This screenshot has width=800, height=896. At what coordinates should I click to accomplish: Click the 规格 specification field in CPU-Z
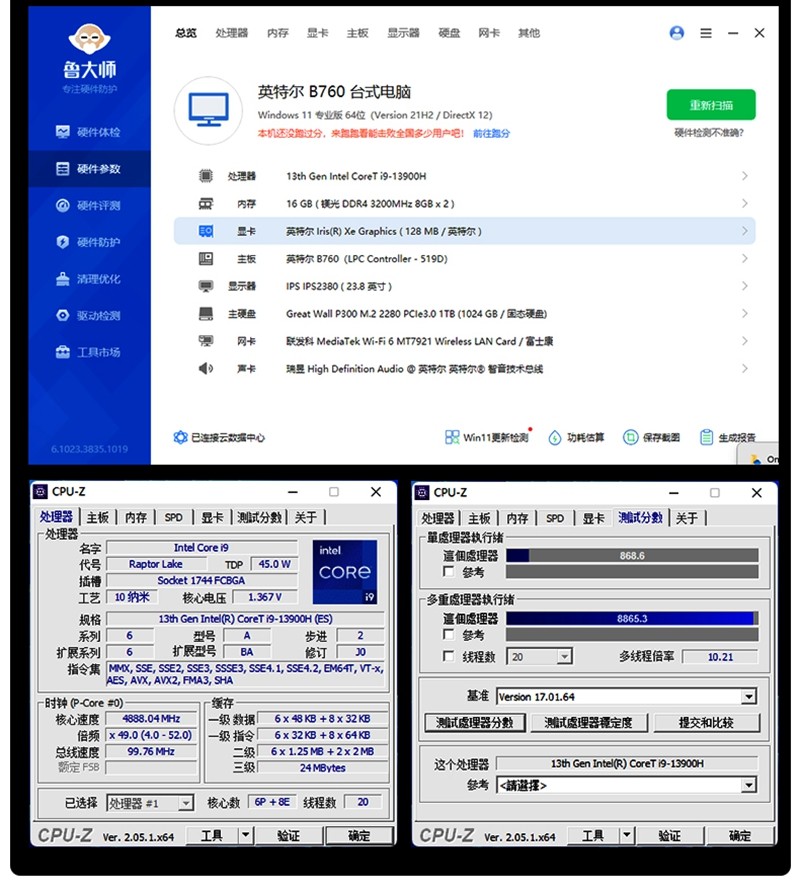pos(246,619)
